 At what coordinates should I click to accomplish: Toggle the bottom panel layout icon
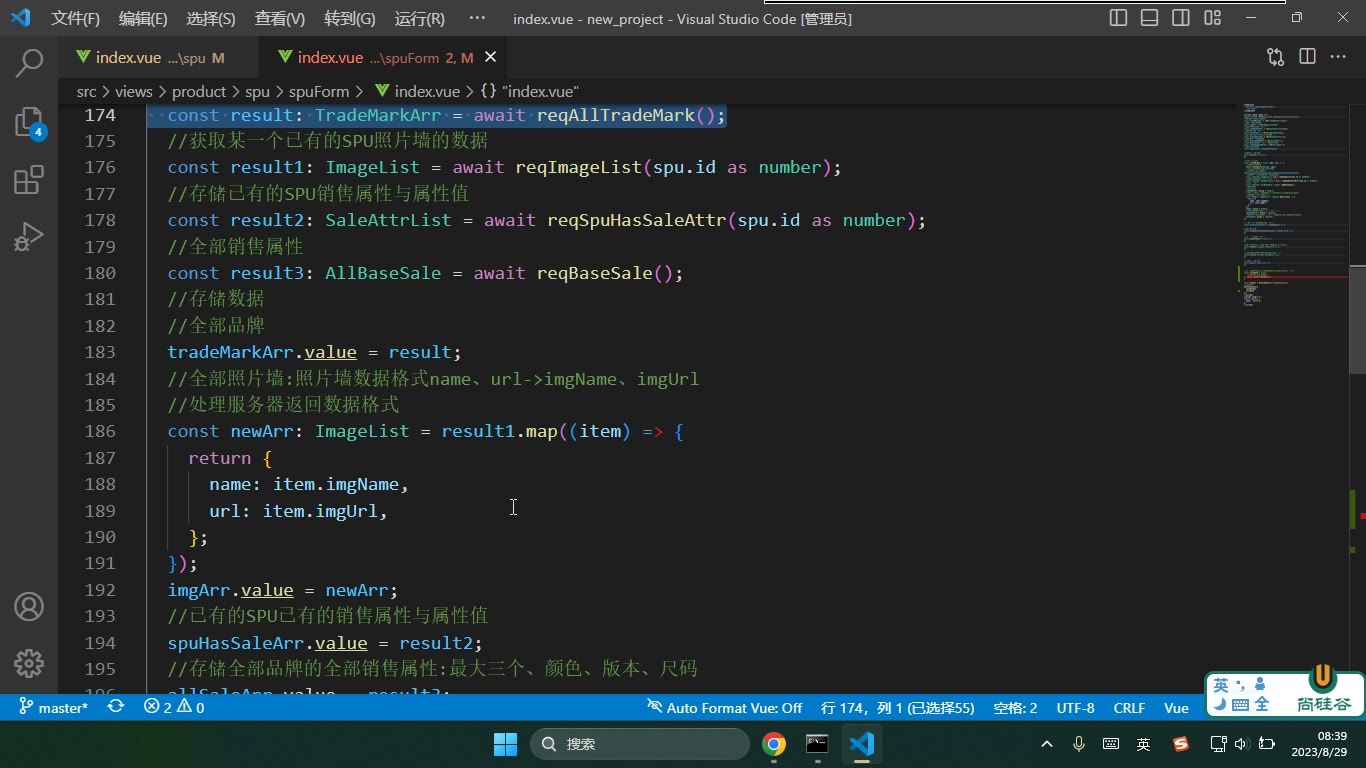click(1150, 18)
